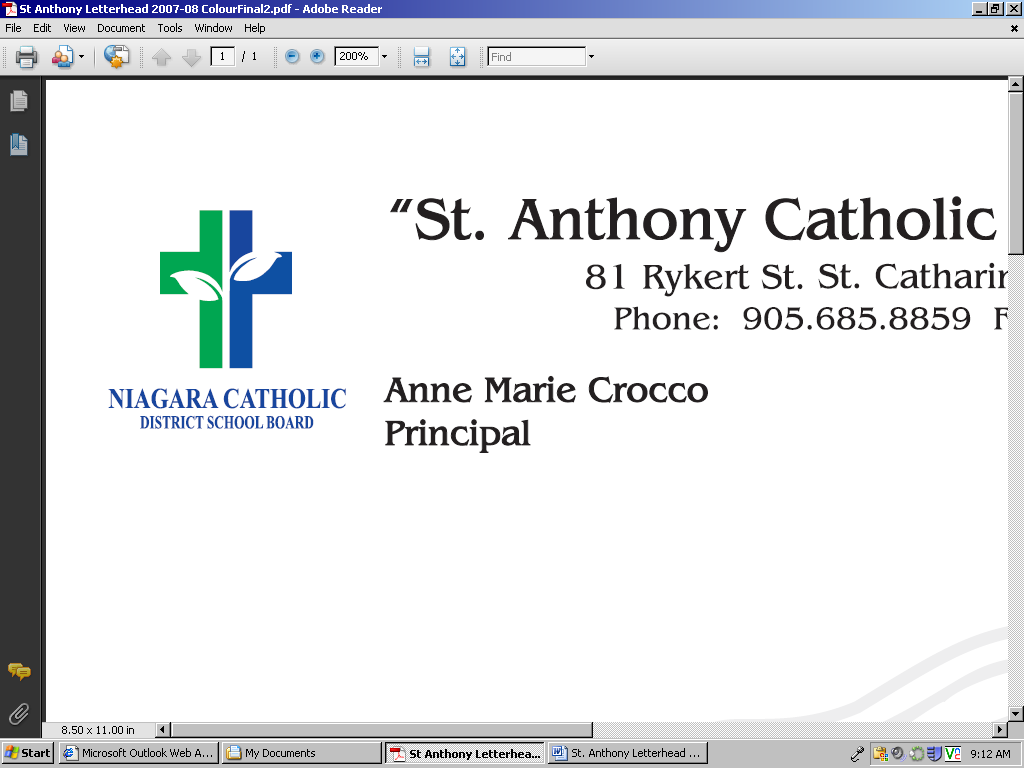Screen dimensions: 1024x768
Task: Open the Tools menu
Action: (x=170, y=28)
